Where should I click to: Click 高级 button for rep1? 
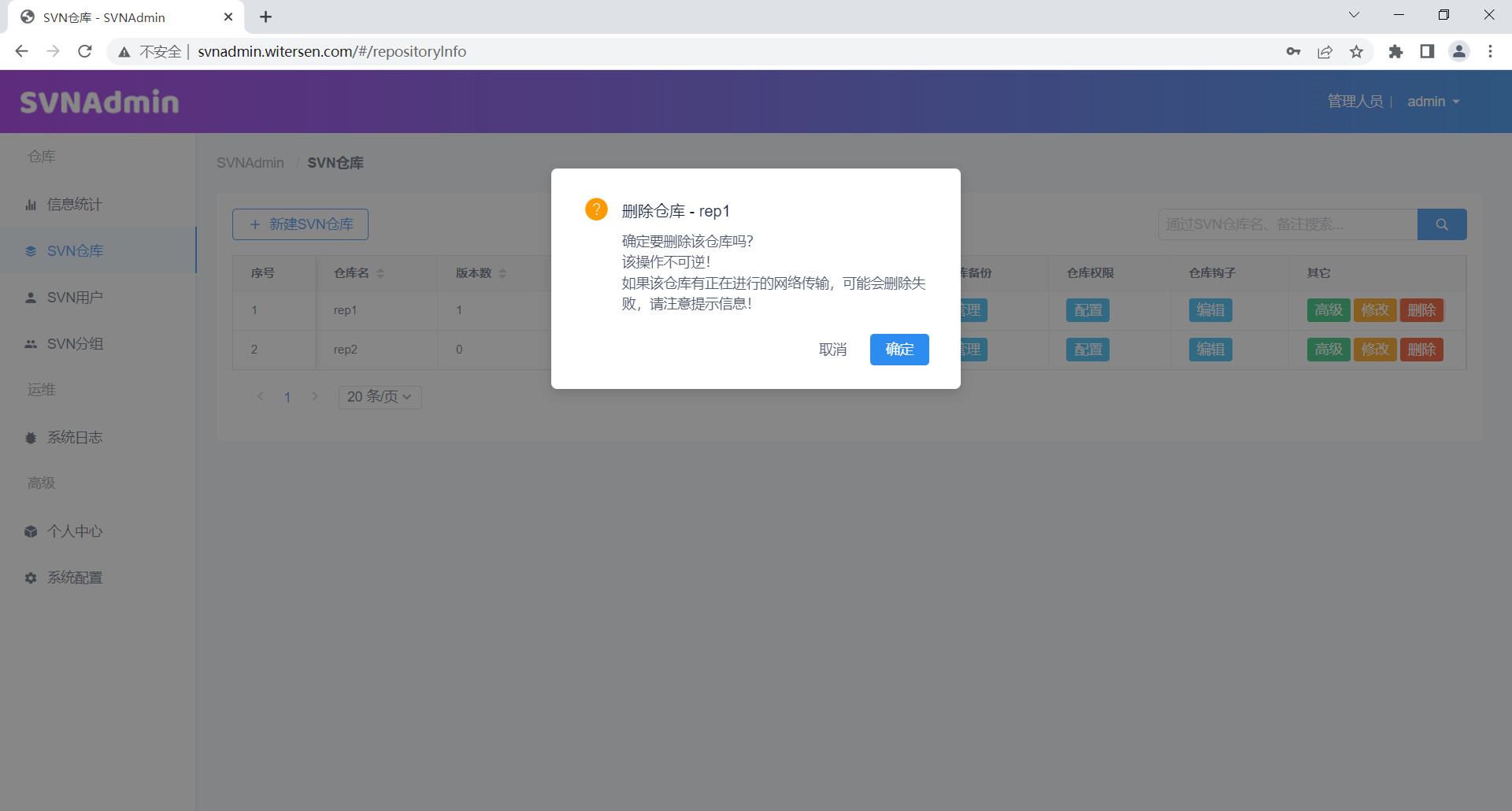(1329, 310)
